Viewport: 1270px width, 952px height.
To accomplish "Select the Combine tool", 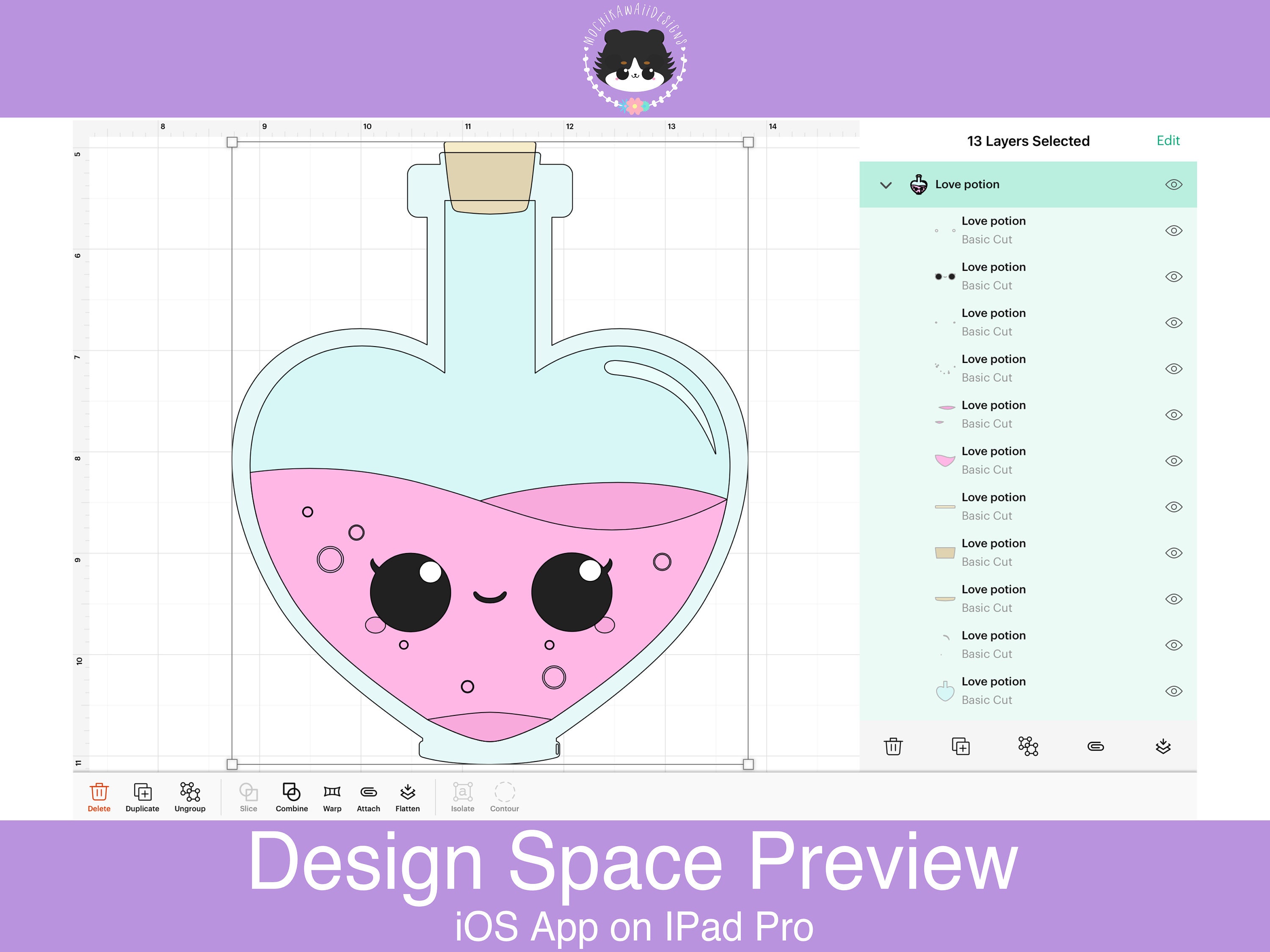I will [292, 797].
